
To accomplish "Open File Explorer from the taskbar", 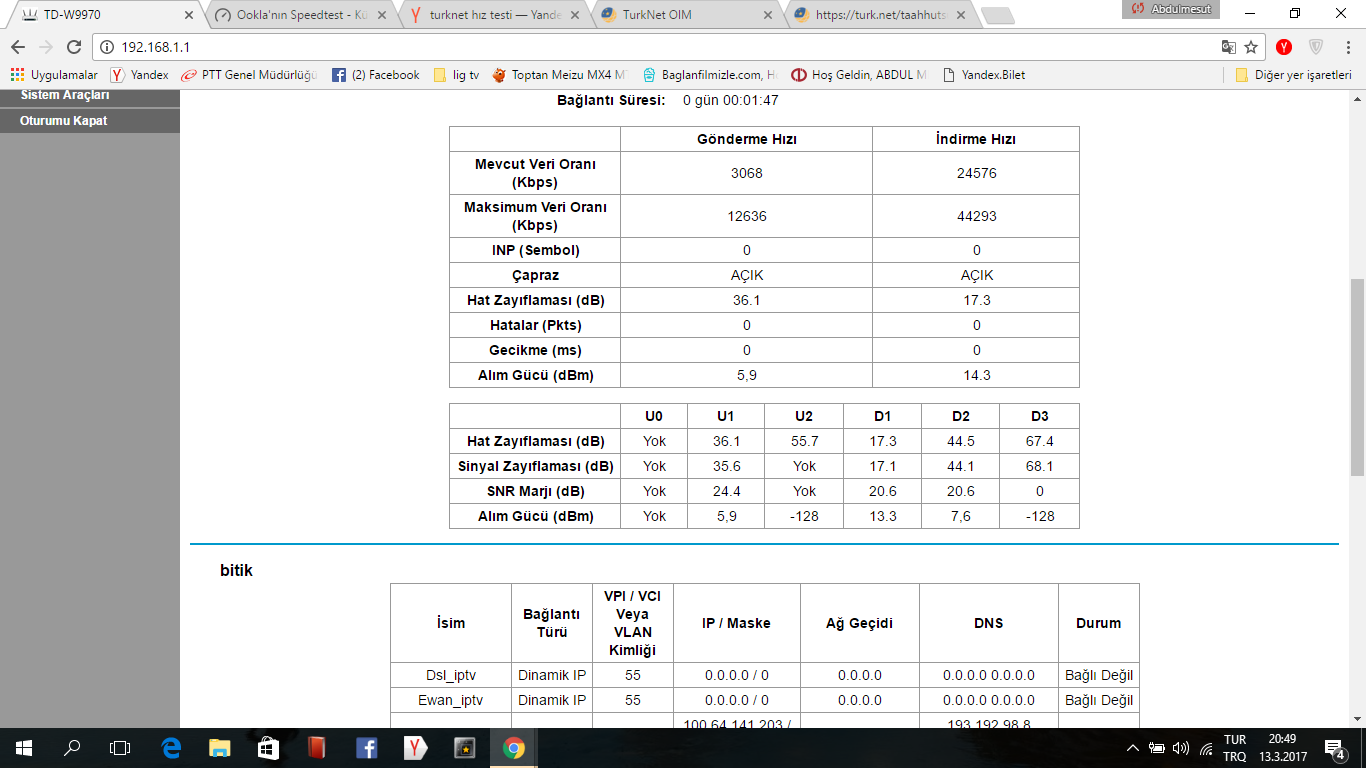I will [220, 748].
